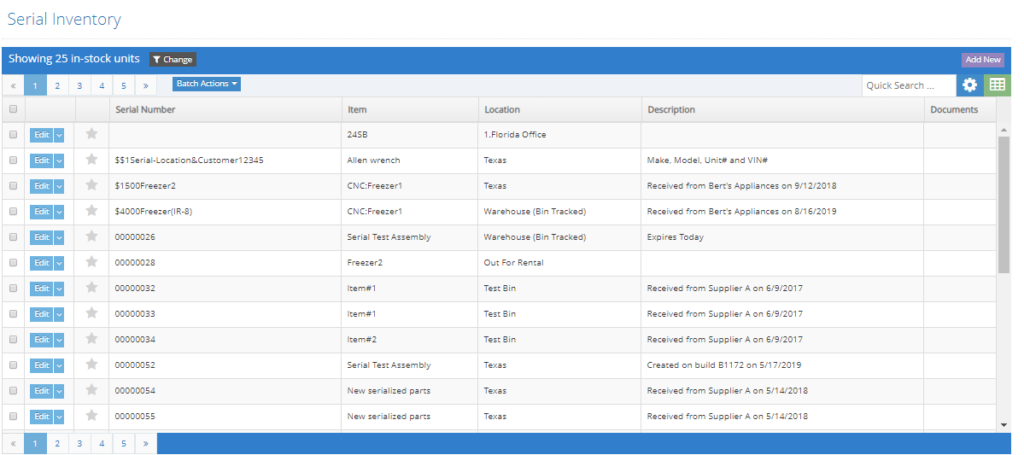Click previous page arrow in bottom pagination
This screenshot has height=455, width=1024.
[x=13, y=443]
